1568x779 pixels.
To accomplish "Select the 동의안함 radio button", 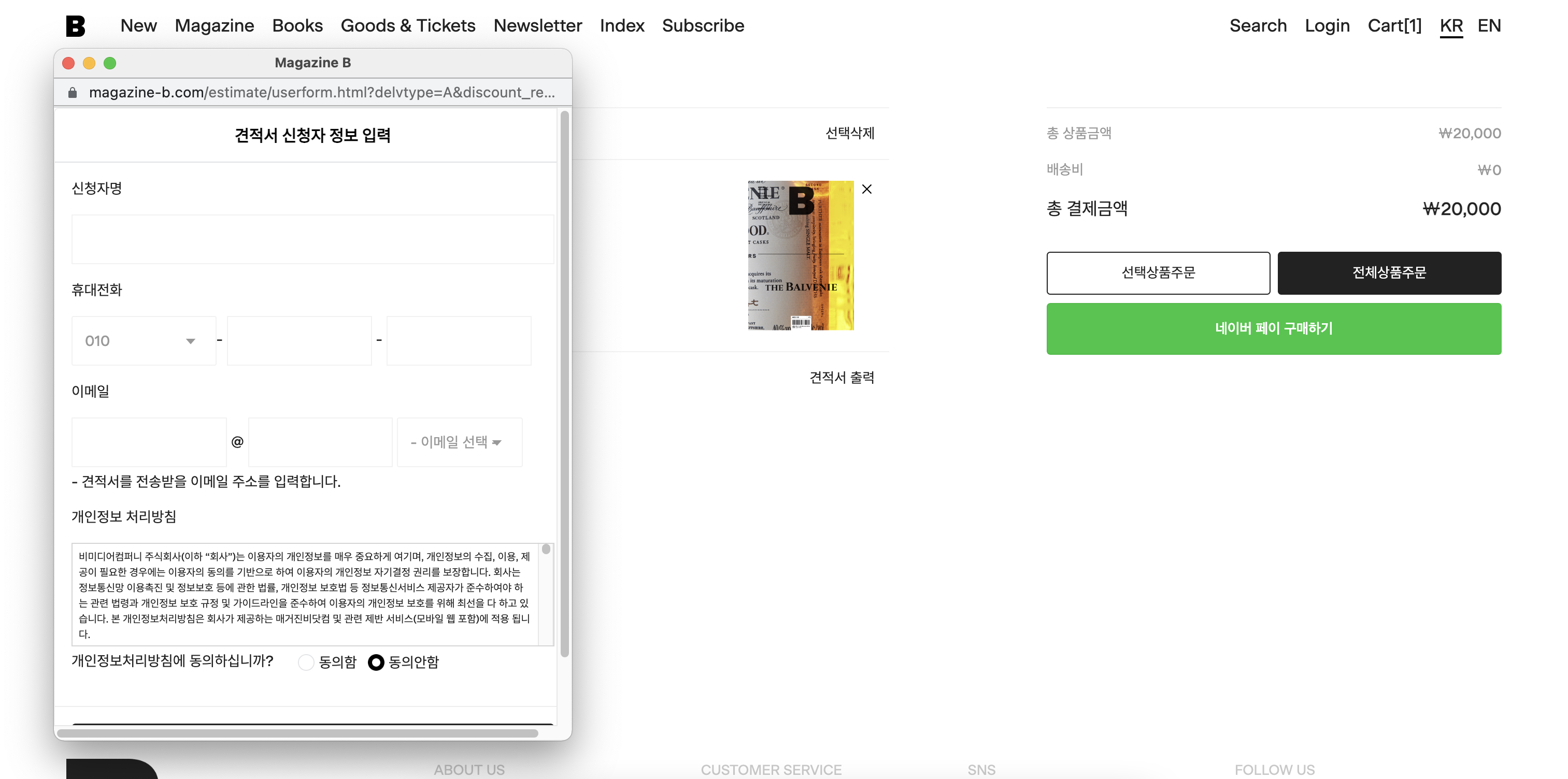I will pyautogui.click(x=376, y=662).
